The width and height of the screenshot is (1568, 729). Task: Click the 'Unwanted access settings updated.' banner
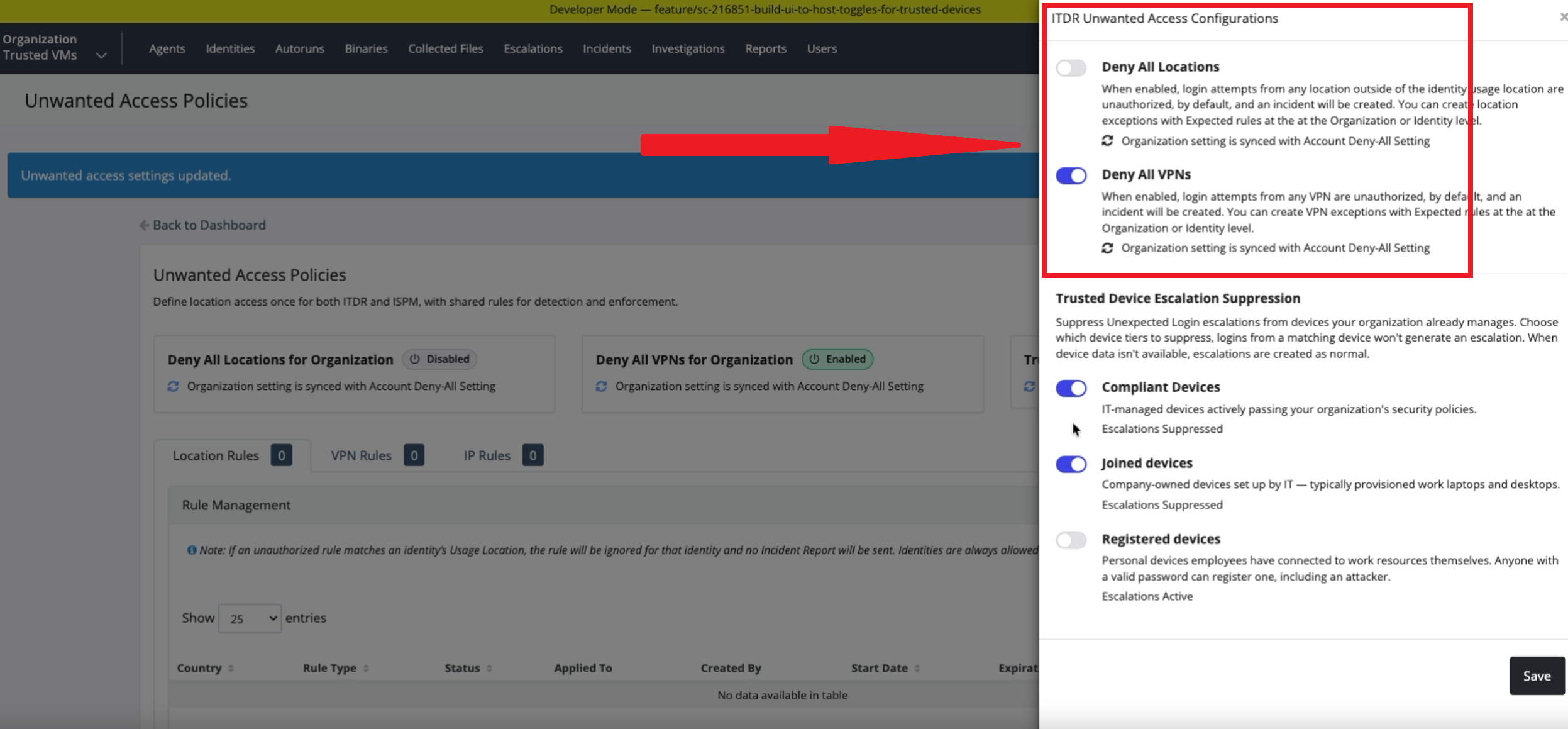point(523,175)
